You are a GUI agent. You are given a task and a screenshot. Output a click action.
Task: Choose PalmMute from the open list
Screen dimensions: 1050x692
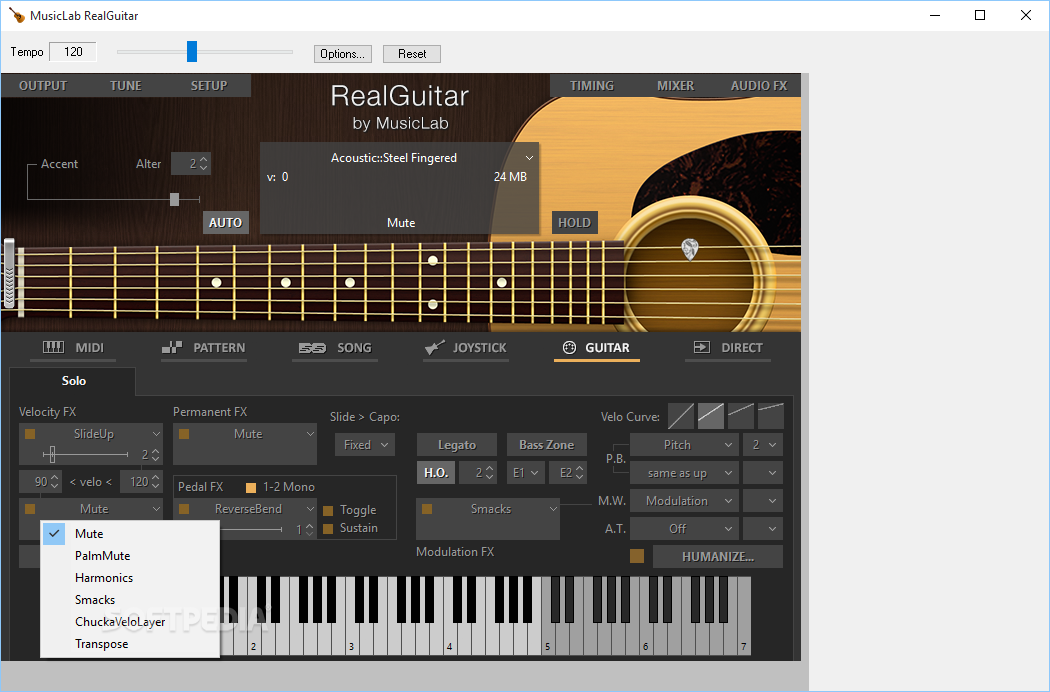point(102,556)
